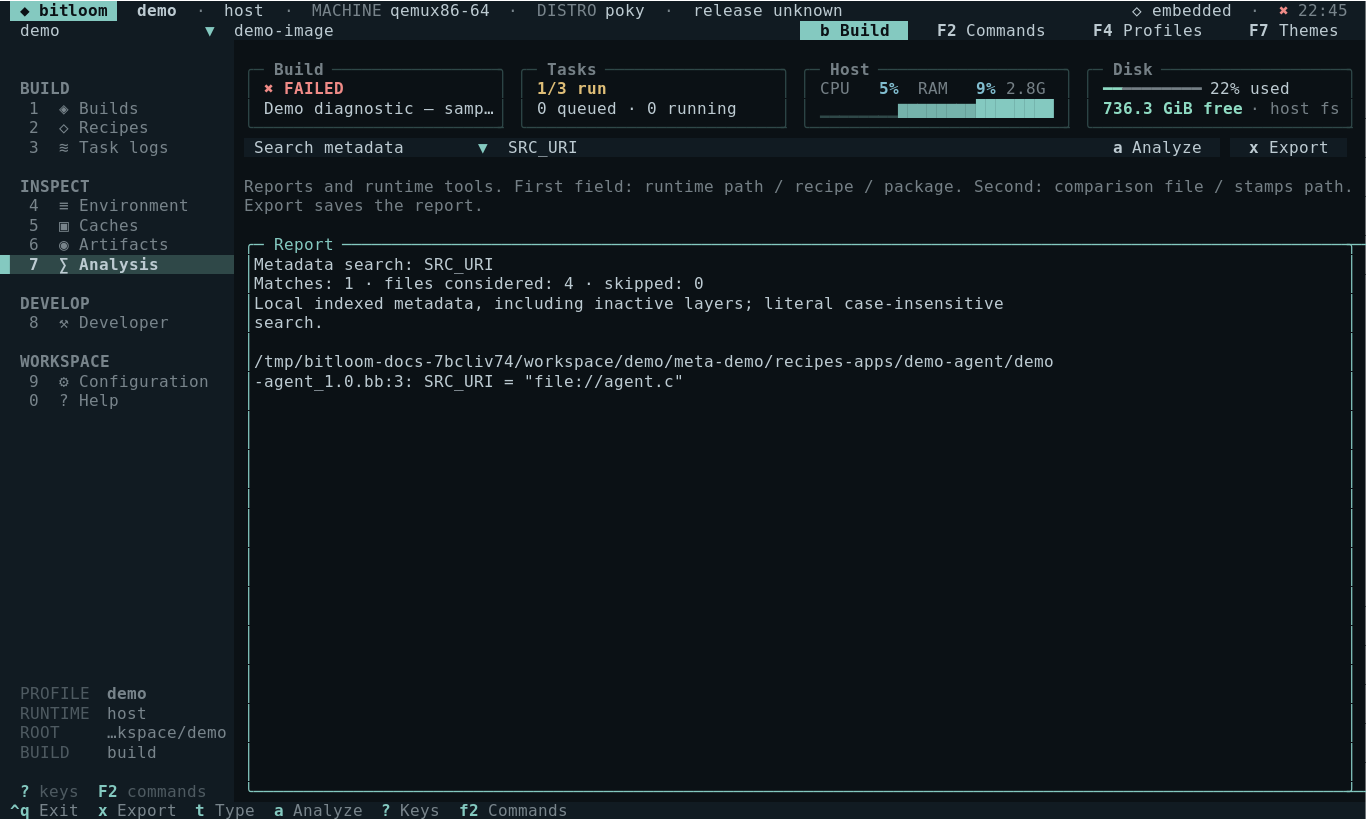Click the host CPU RAM usage graph
Viewport: 1366px width, 819px height.
(937, 109)
